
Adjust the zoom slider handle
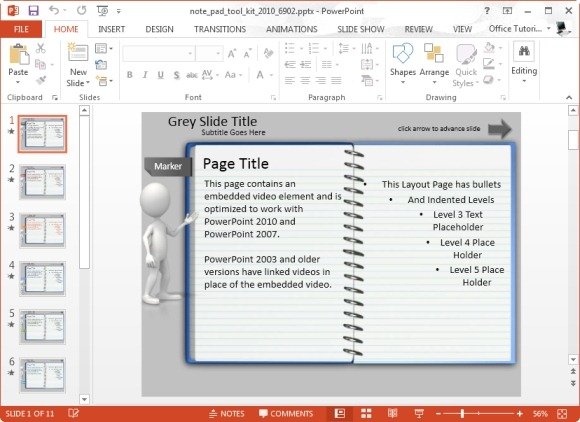click(462, 413)
